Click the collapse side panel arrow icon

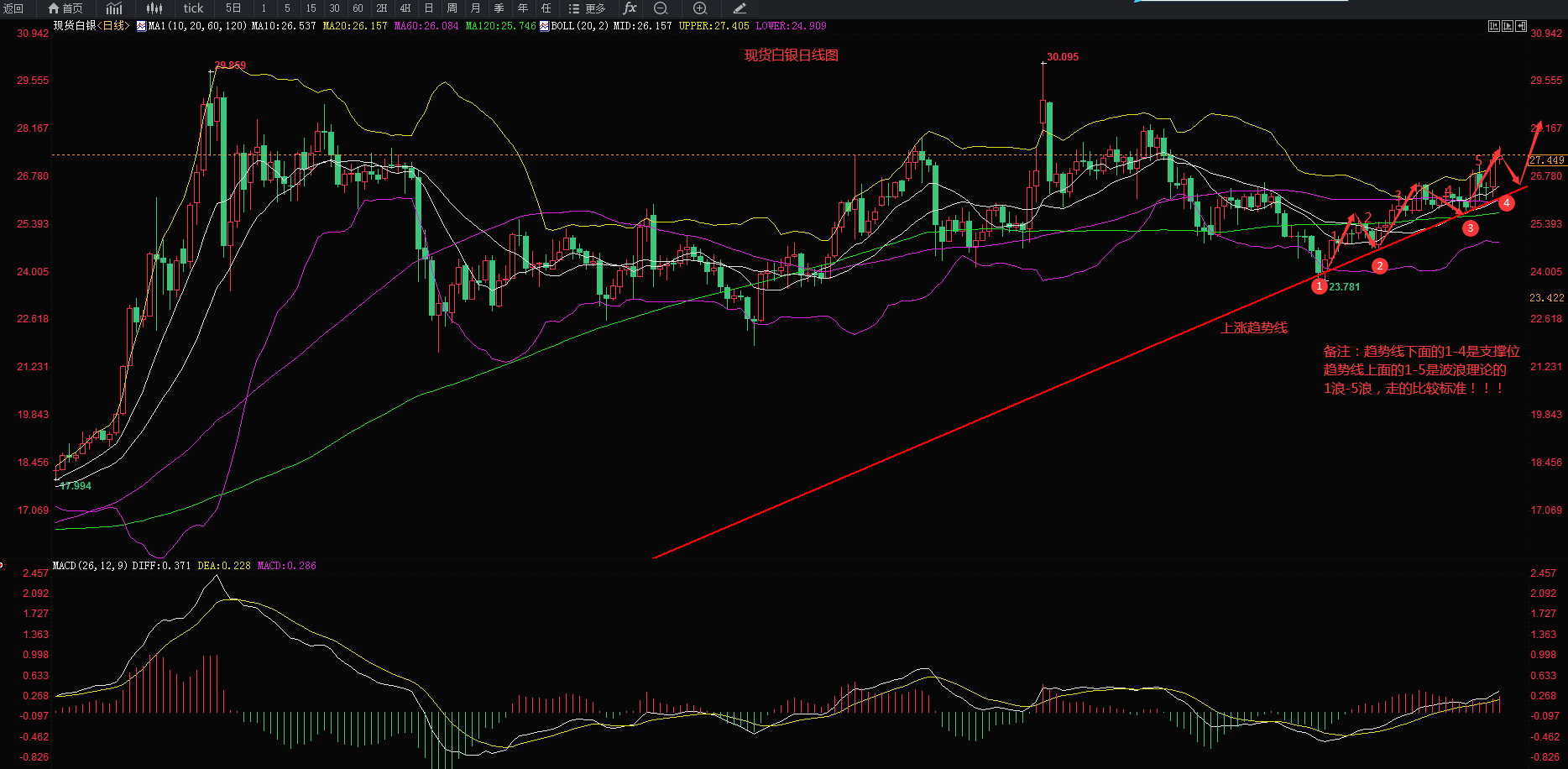click(1521, 26)
